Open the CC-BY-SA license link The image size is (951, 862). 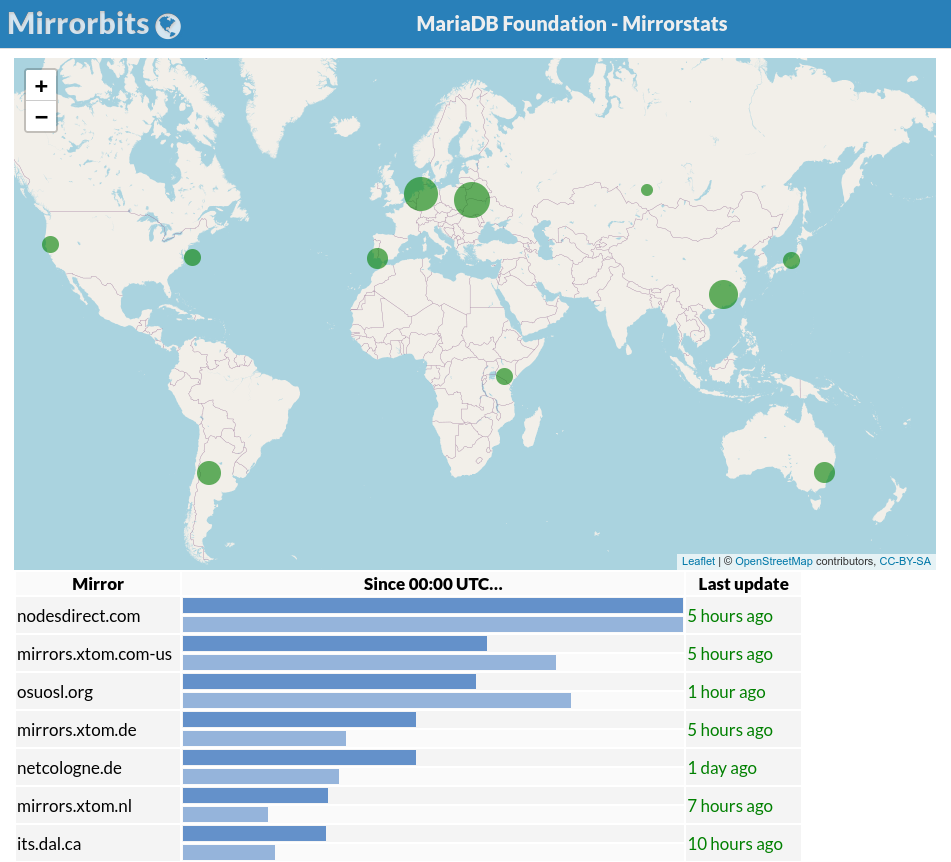point(904,561)
